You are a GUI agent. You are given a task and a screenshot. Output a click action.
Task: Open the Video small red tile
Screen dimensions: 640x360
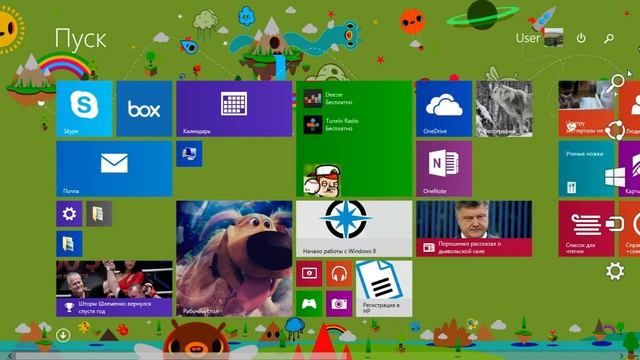309,273
